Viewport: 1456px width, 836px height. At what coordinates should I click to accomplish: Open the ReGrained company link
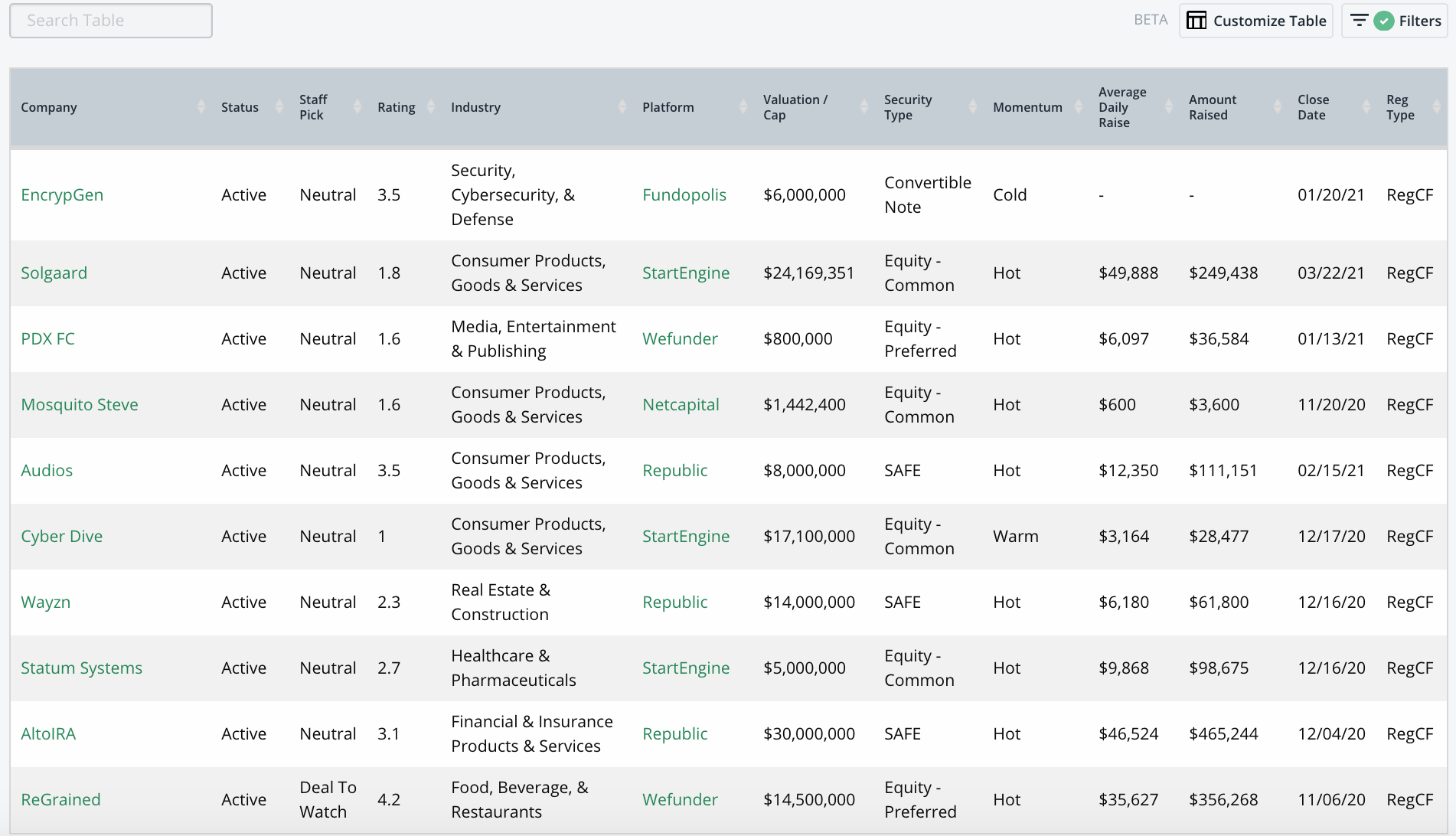pyautogui.click(x=60, y=800)
